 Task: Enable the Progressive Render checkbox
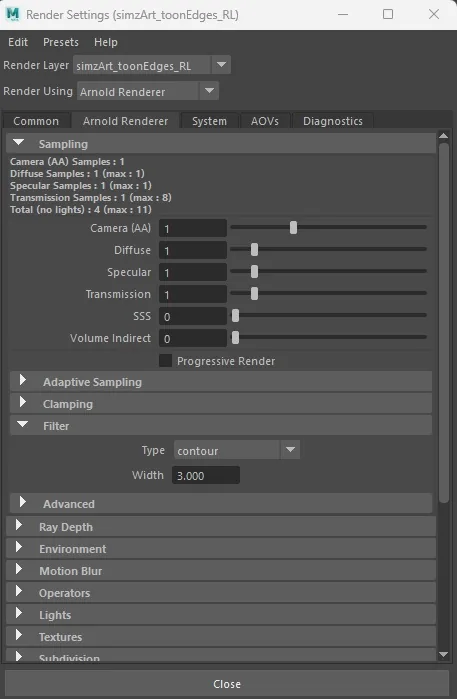click(x=165, y=361)
